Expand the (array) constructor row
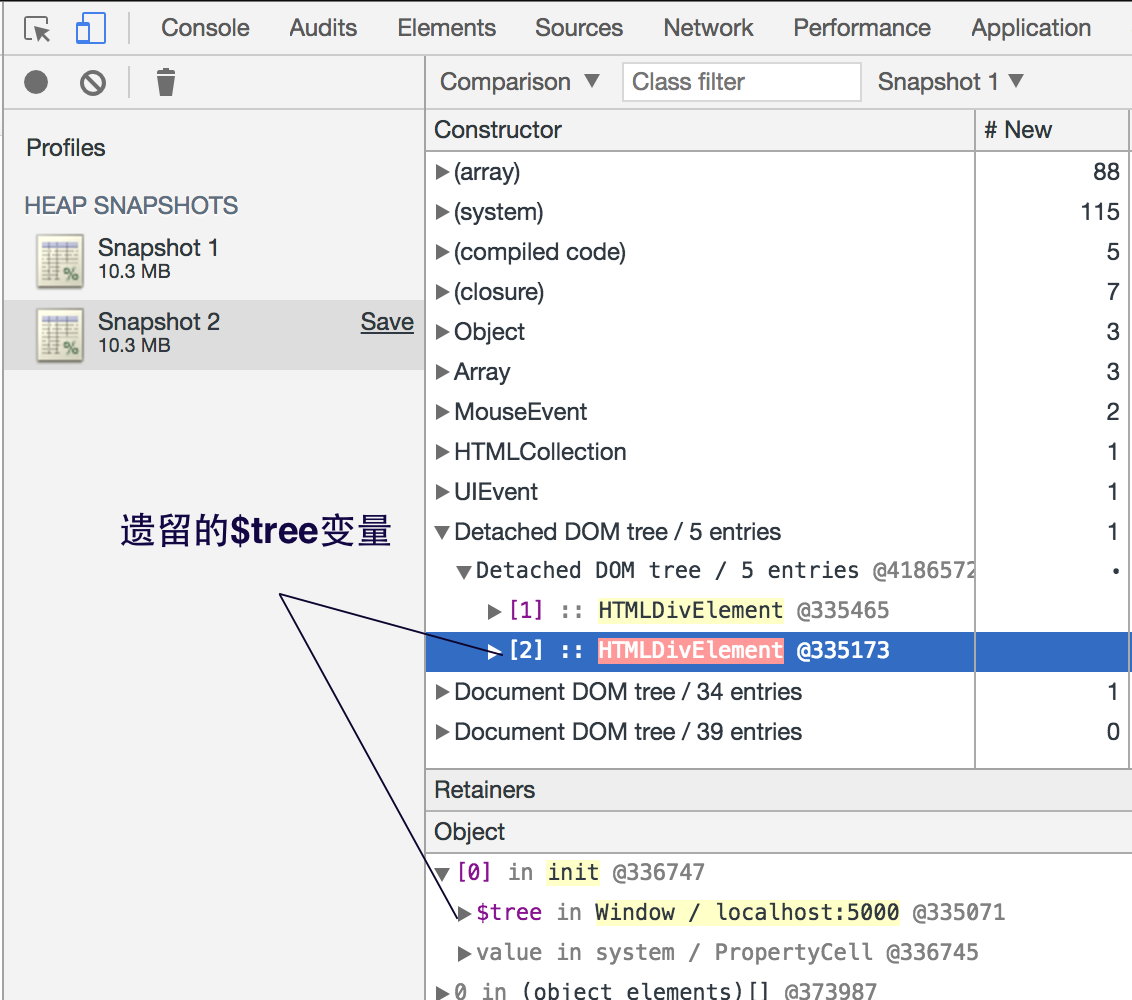This screenshot has width=1132, height=1000. 442,172
